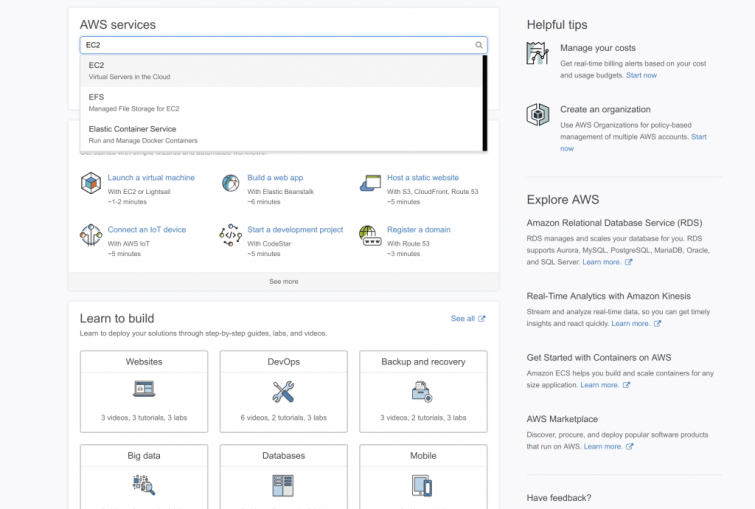Choose the EFS Managed File Storage suggestion
This screenshot has height=509, width=755.
coord(281,103)
